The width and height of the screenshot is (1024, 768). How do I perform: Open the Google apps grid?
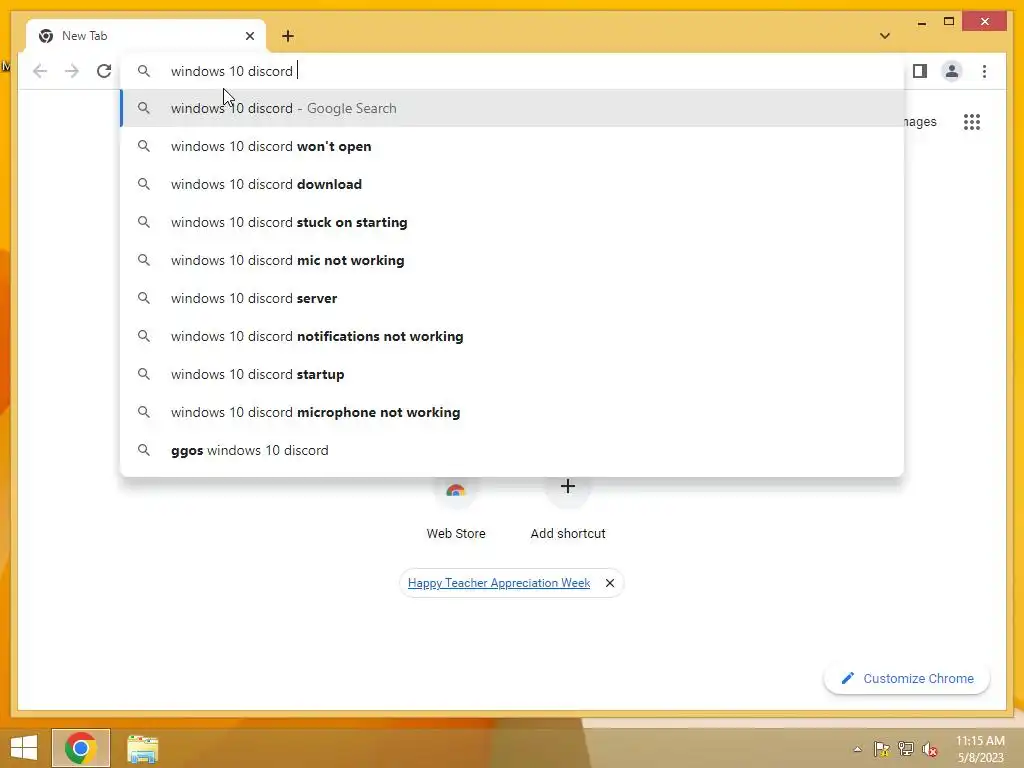point(972,122)
